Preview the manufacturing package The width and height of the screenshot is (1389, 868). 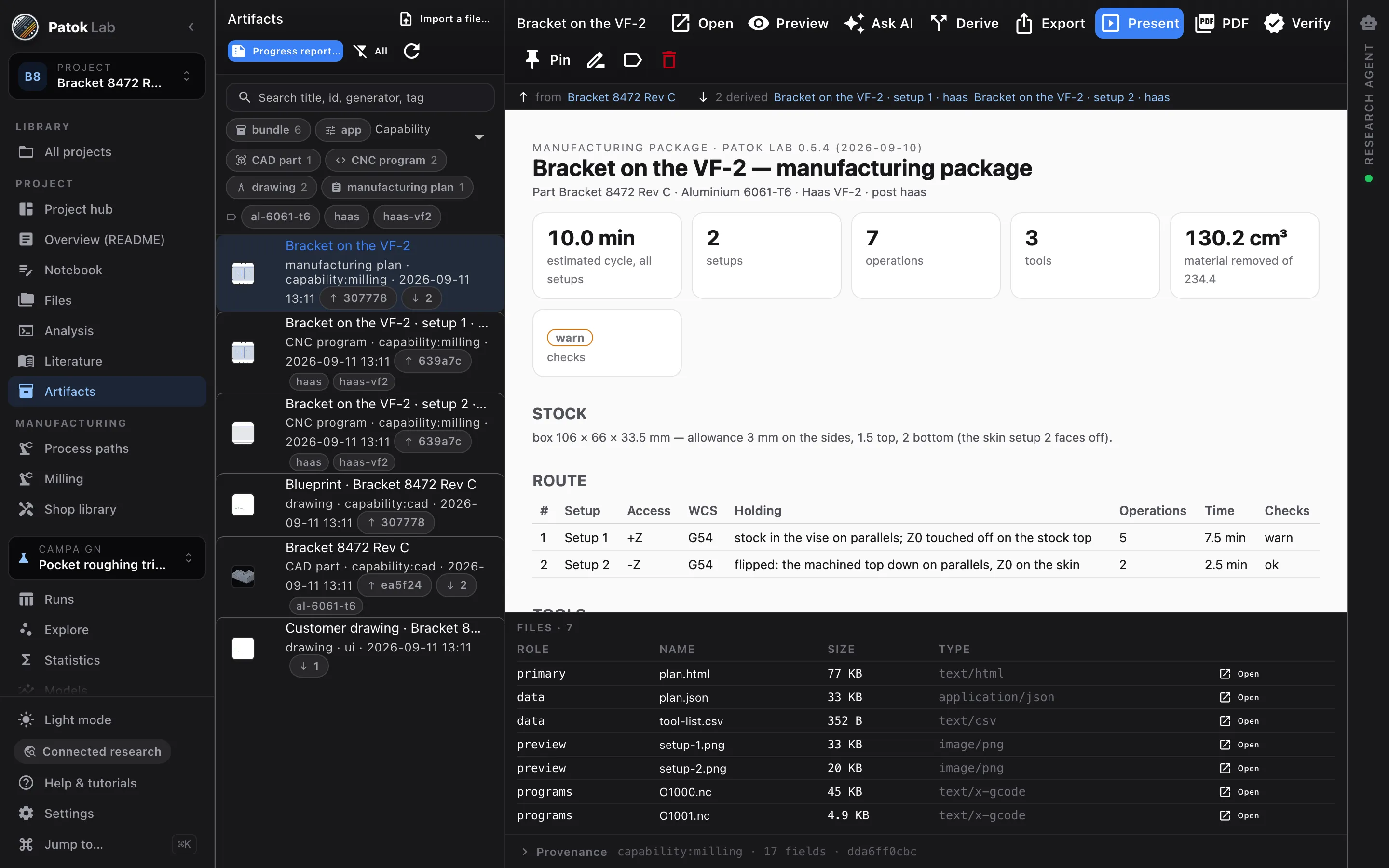tap(788, 23)
